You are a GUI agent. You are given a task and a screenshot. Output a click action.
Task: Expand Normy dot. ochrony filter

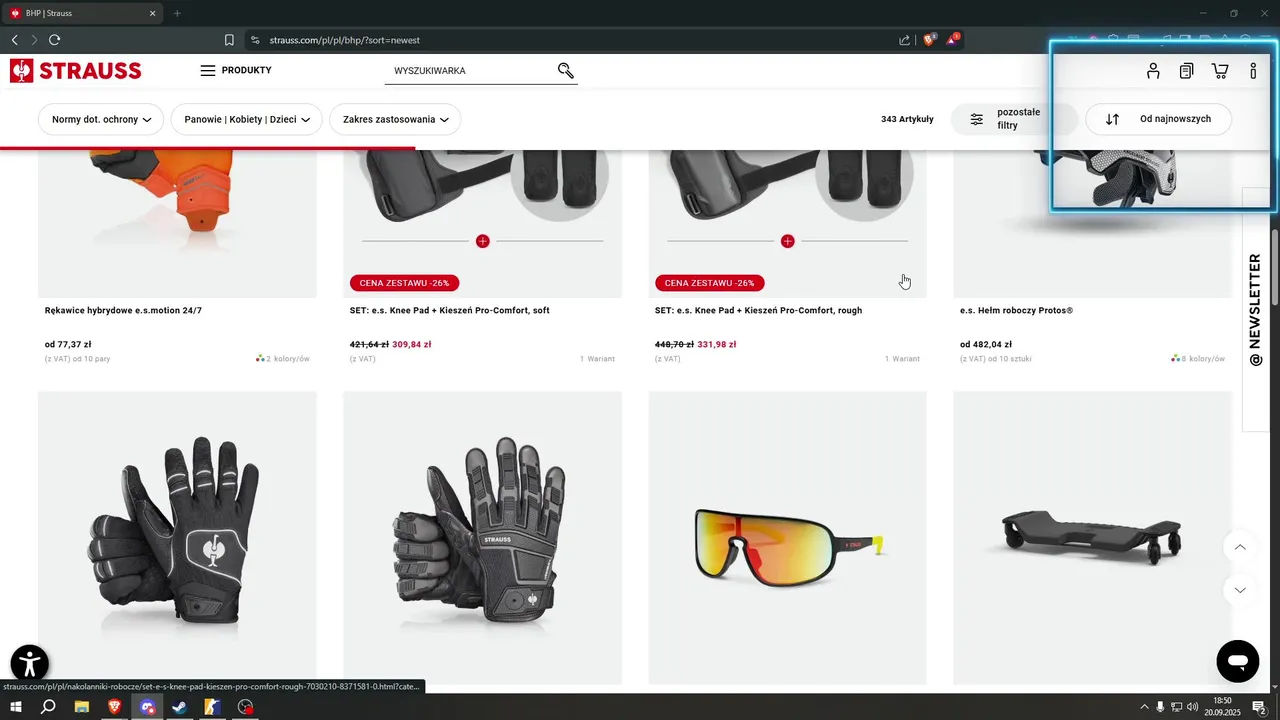[101, 119]
